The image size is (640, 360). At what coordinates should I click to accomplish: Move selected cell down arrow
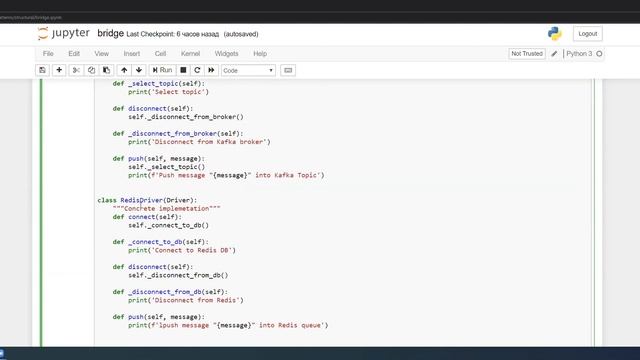tap(139, 70)
